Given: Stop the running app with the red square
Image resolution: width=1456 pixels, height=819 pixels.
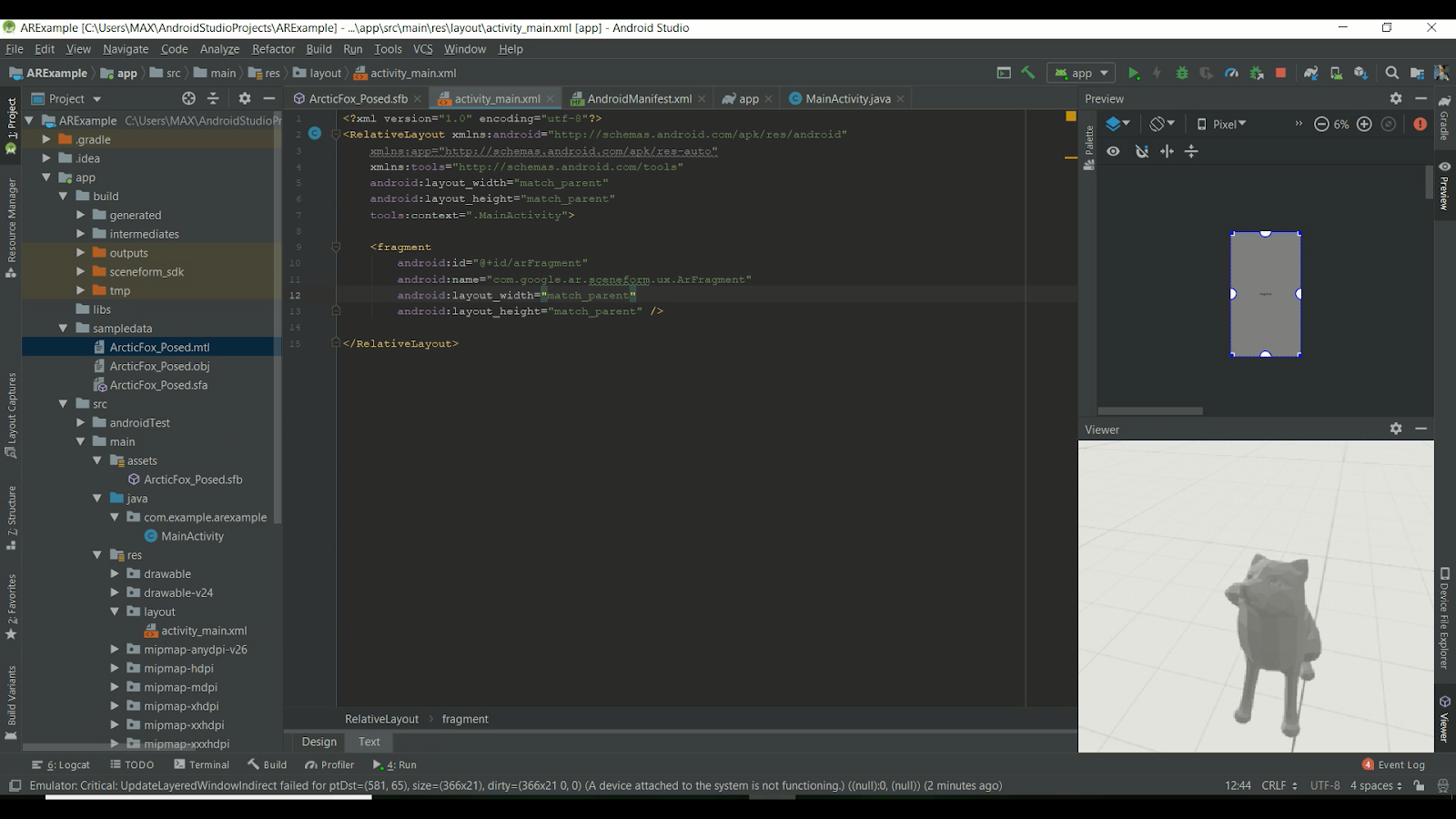Looking at the screenshot, I should pos(1279,73).
